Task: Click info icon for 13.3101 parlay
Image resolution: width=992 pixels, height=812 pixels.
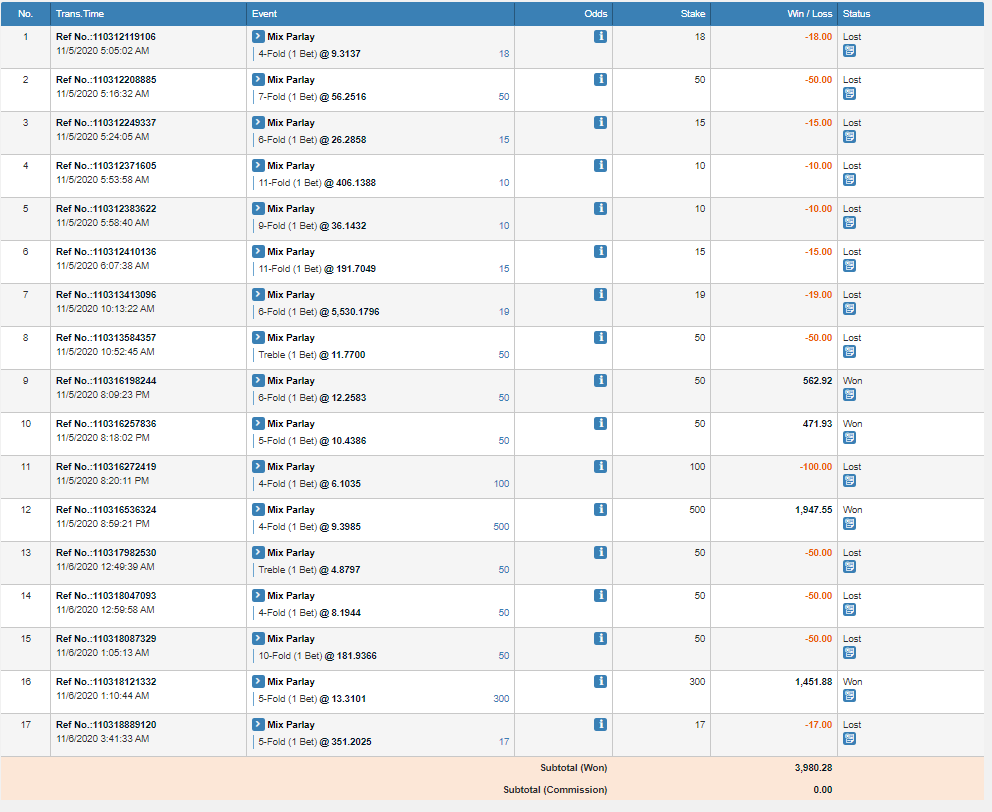Action: (600, 682)
